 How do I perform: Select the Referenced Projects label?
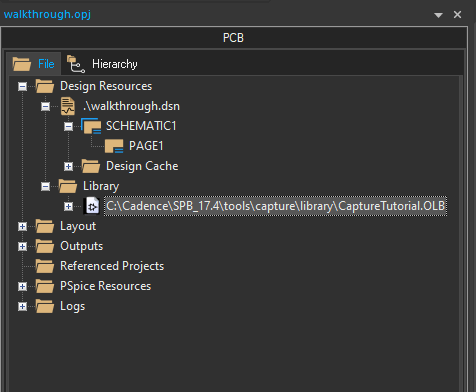point(112,266)
